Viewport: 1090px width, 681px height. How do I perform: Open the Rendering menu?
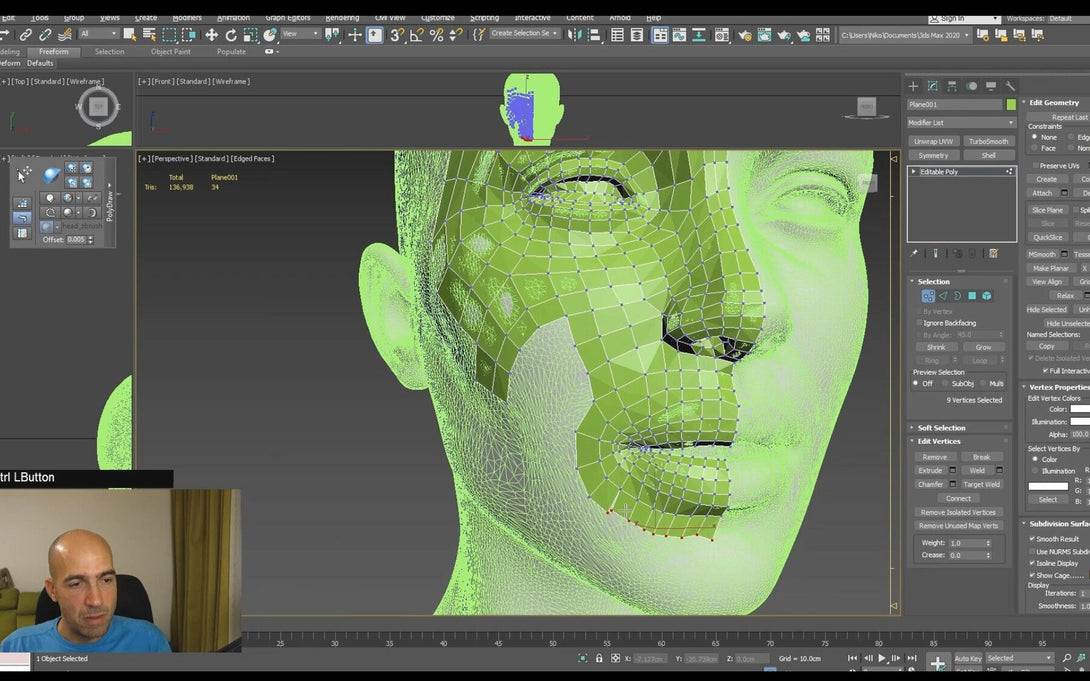[x=342, y=18]
